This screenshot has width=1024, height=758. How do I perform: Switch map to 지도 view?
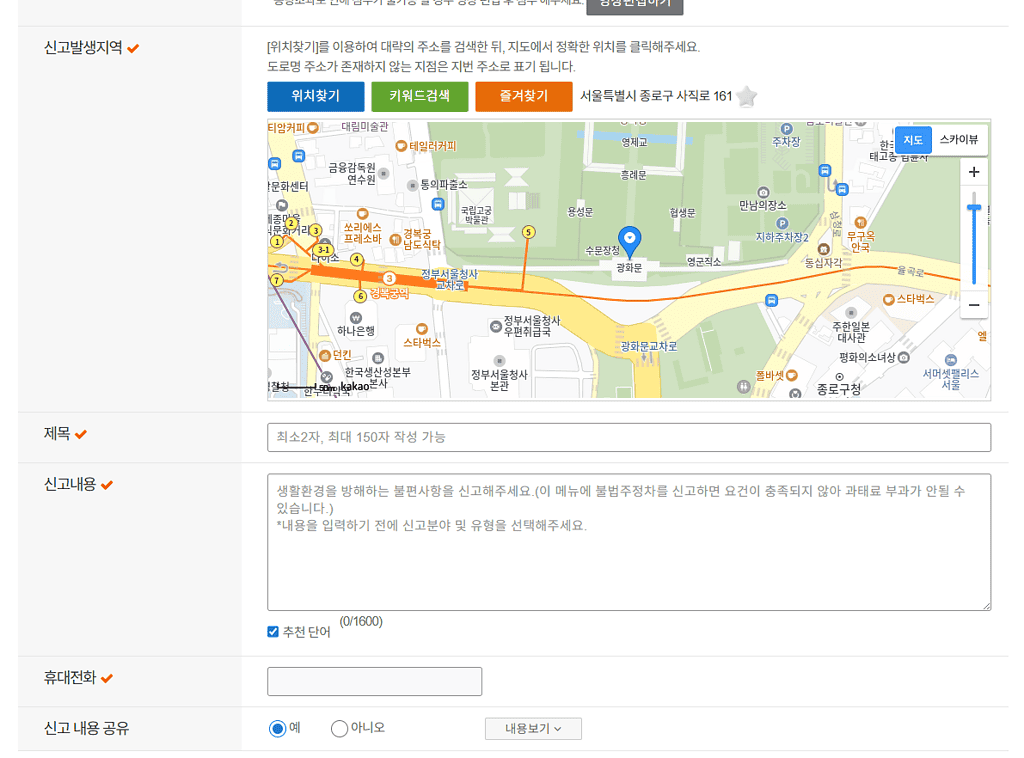pos(913,140)
